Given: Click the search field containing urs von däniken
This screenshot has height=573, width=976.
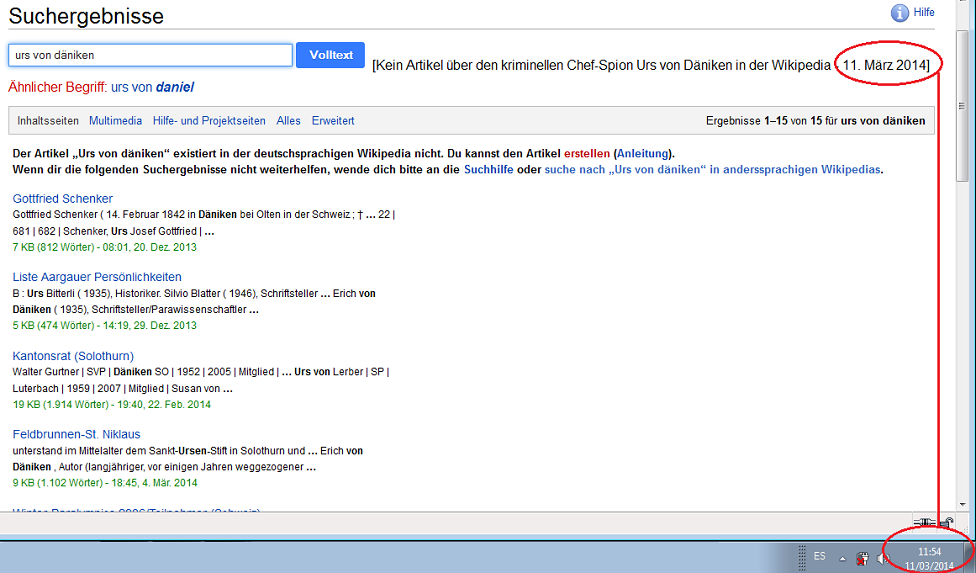Looking at the screenshot, I should pos(150,55).
